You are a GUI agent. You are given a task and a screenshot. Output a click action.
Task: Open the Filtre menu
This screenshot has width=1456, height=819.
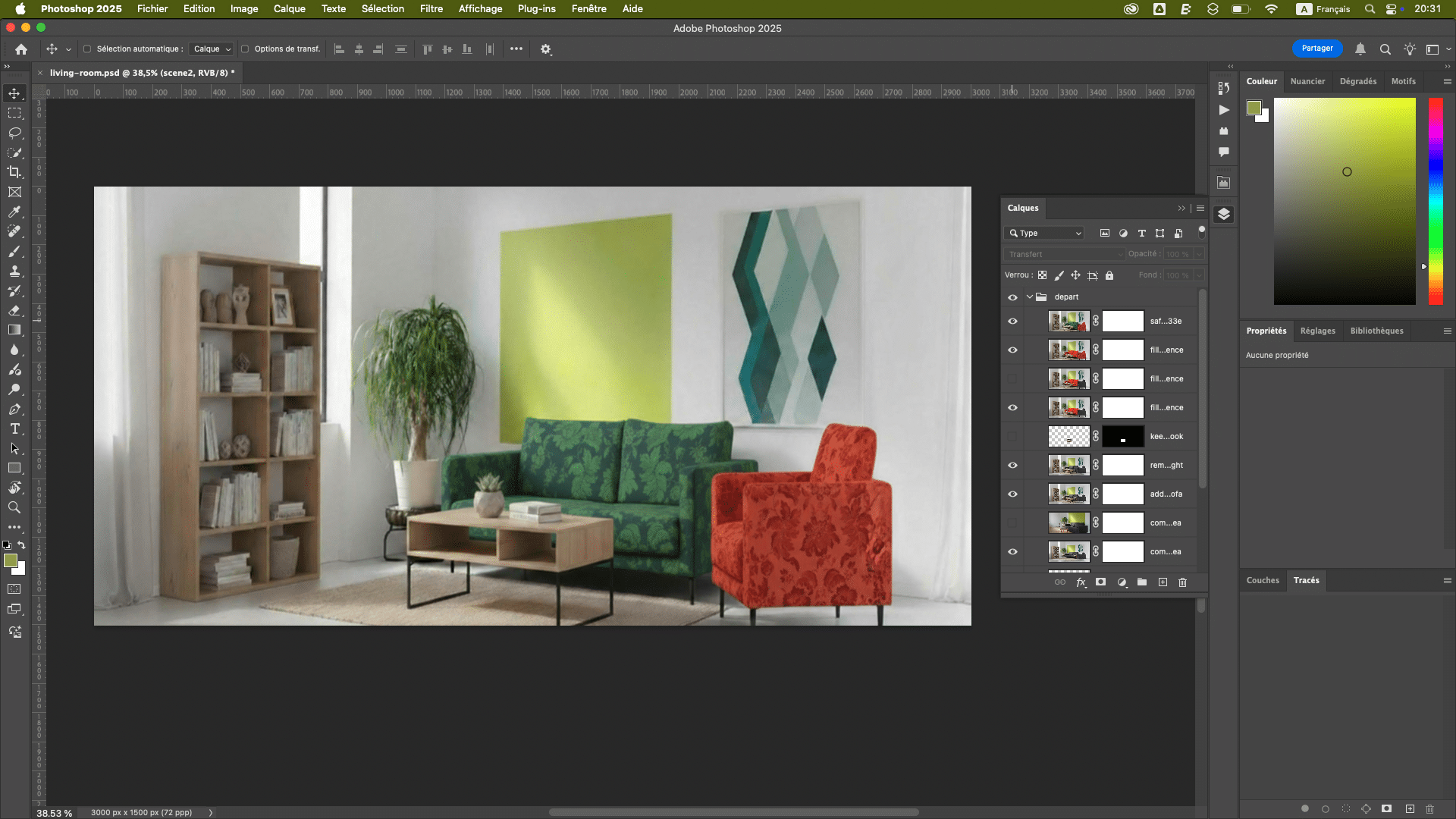(431, 9)
